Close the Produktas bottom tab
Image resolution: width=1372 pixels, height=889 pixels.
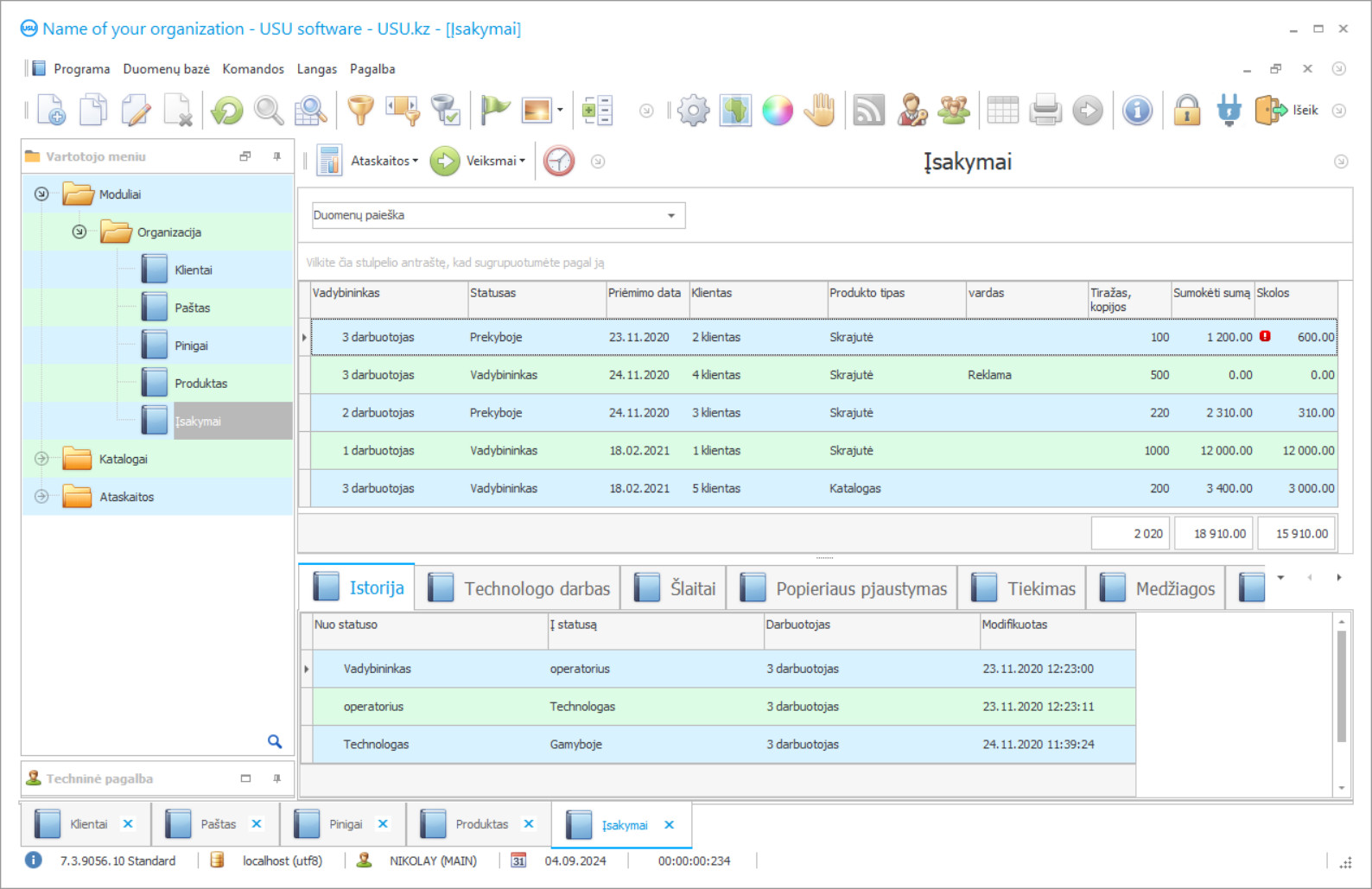pos(529,824)
